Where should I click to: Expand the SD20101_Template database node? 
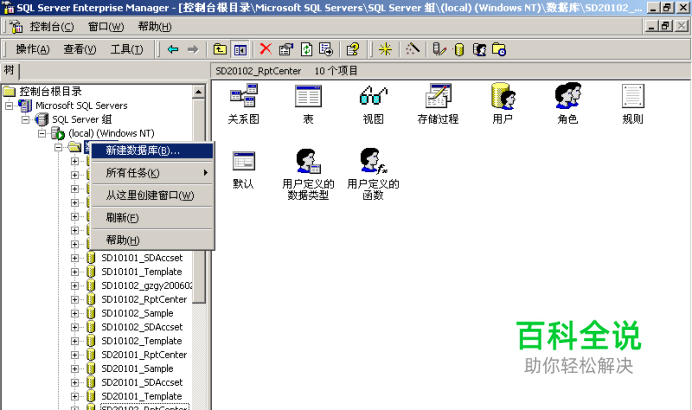[x=75, y=396]
